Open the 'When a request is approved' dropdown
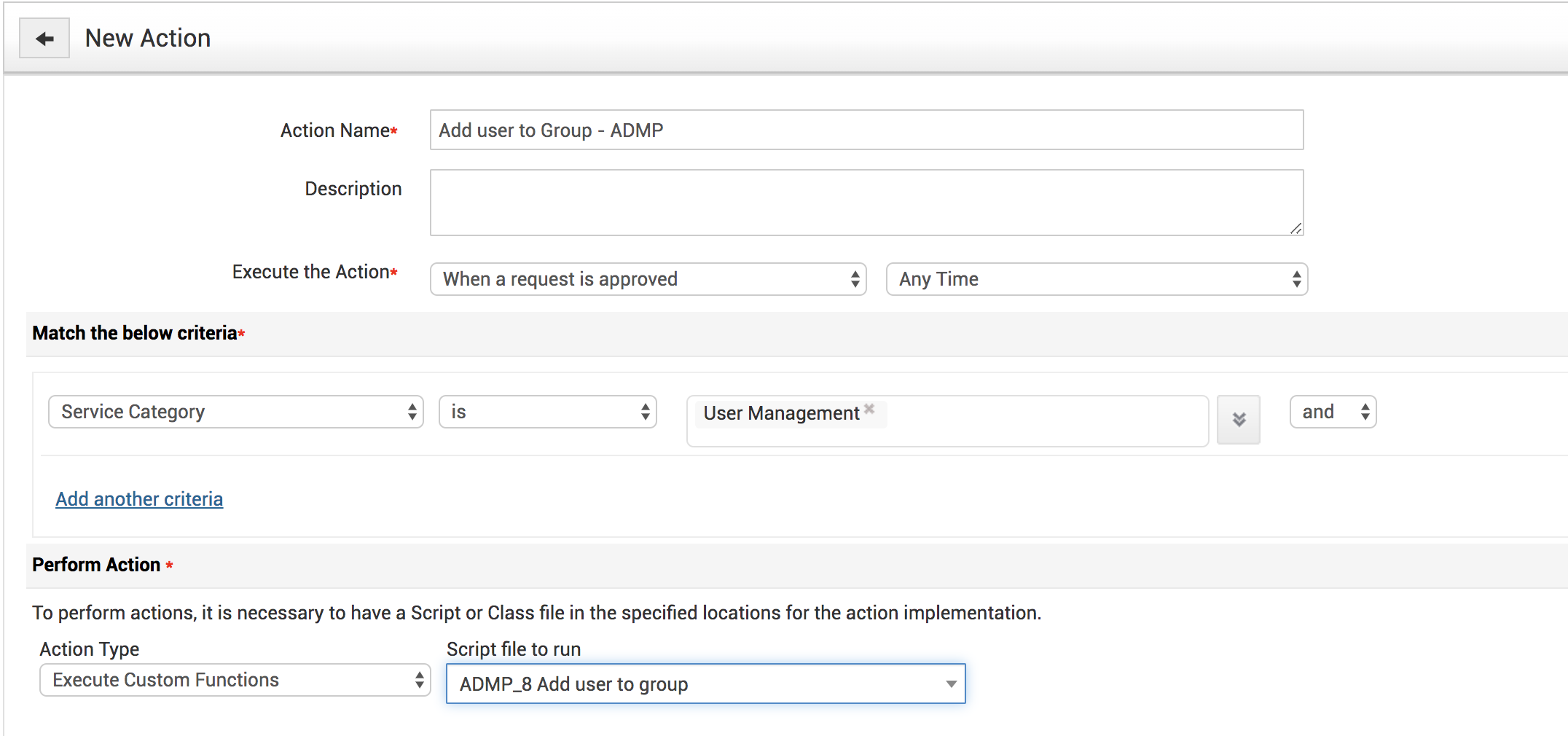1568x736 pixels. click(x=648, y=279)
